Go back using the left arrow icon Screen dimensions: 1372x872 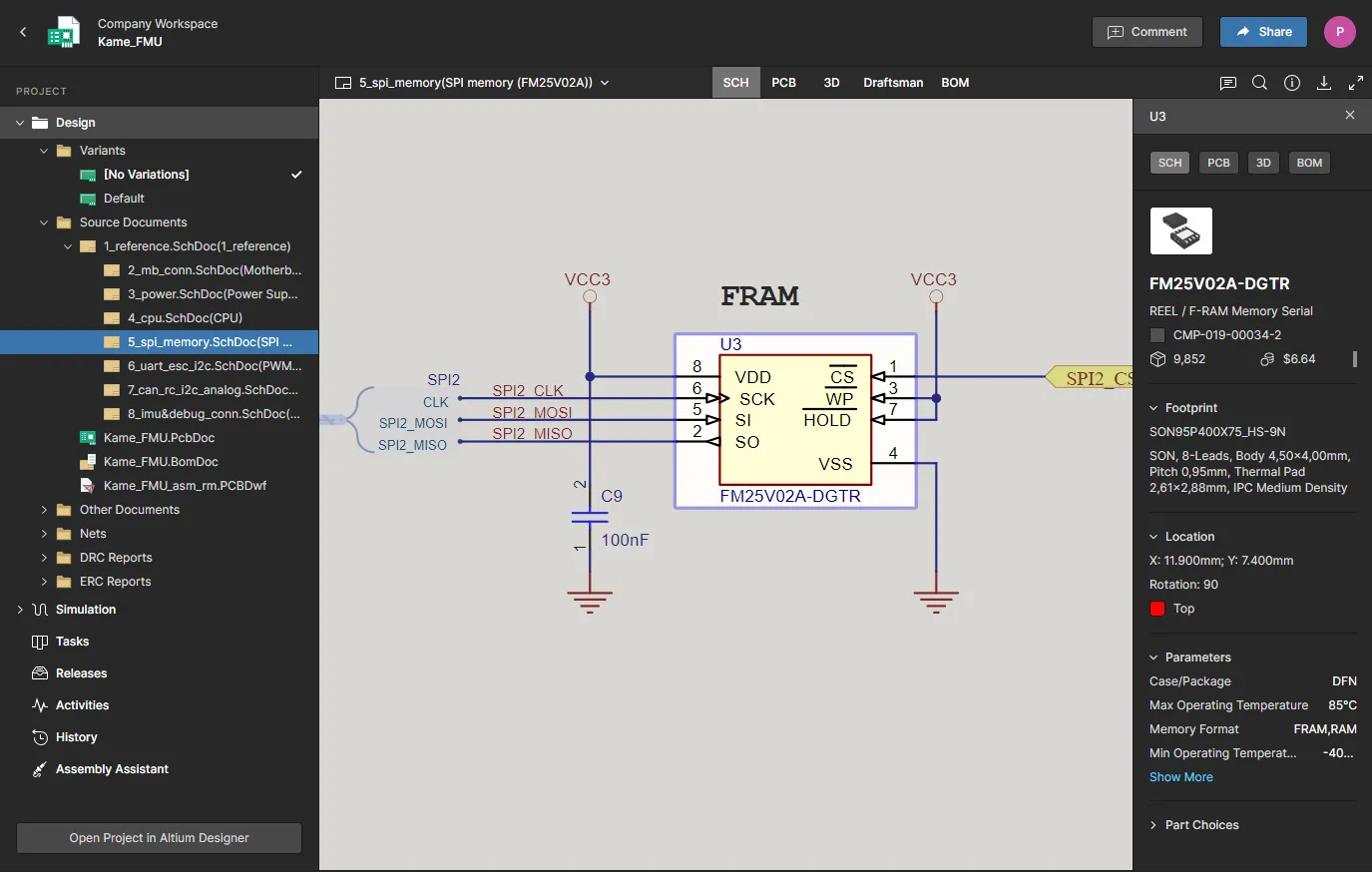pyautogui.click(x=23, y=32)
